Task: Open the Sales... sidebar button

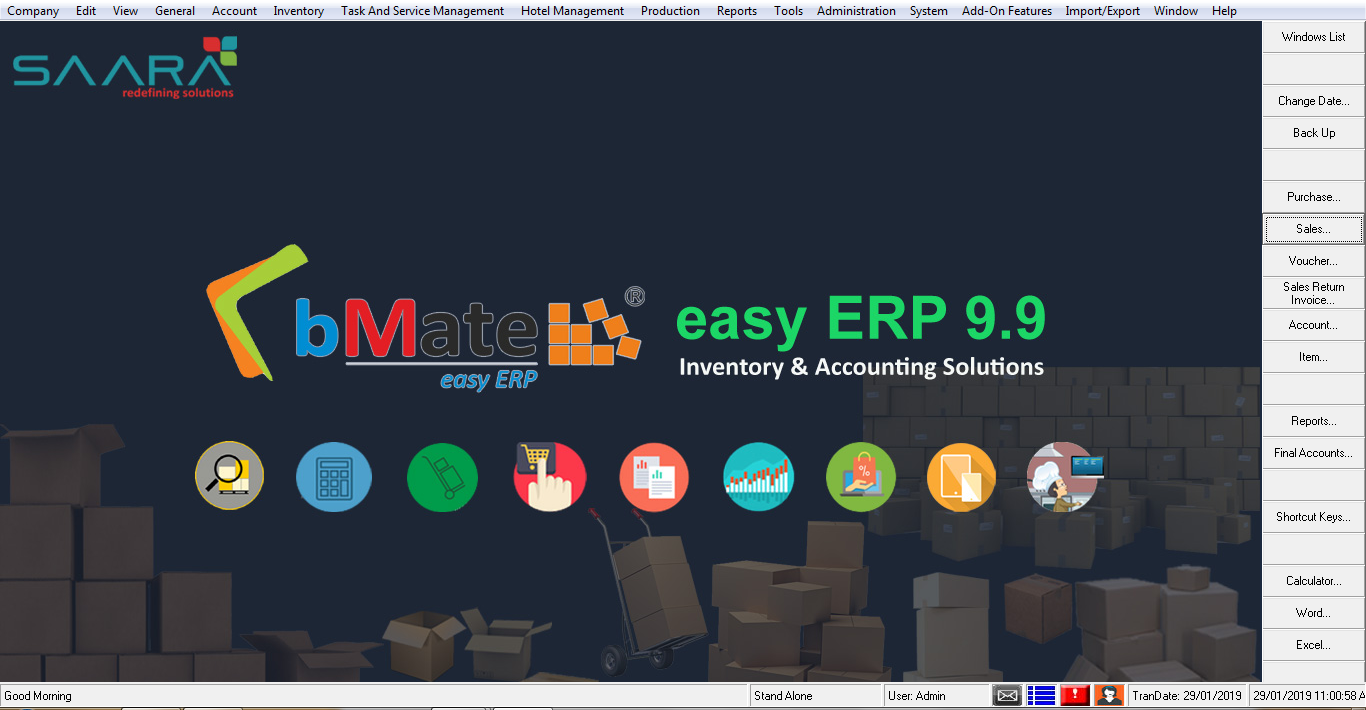Action: [1313, 229]
